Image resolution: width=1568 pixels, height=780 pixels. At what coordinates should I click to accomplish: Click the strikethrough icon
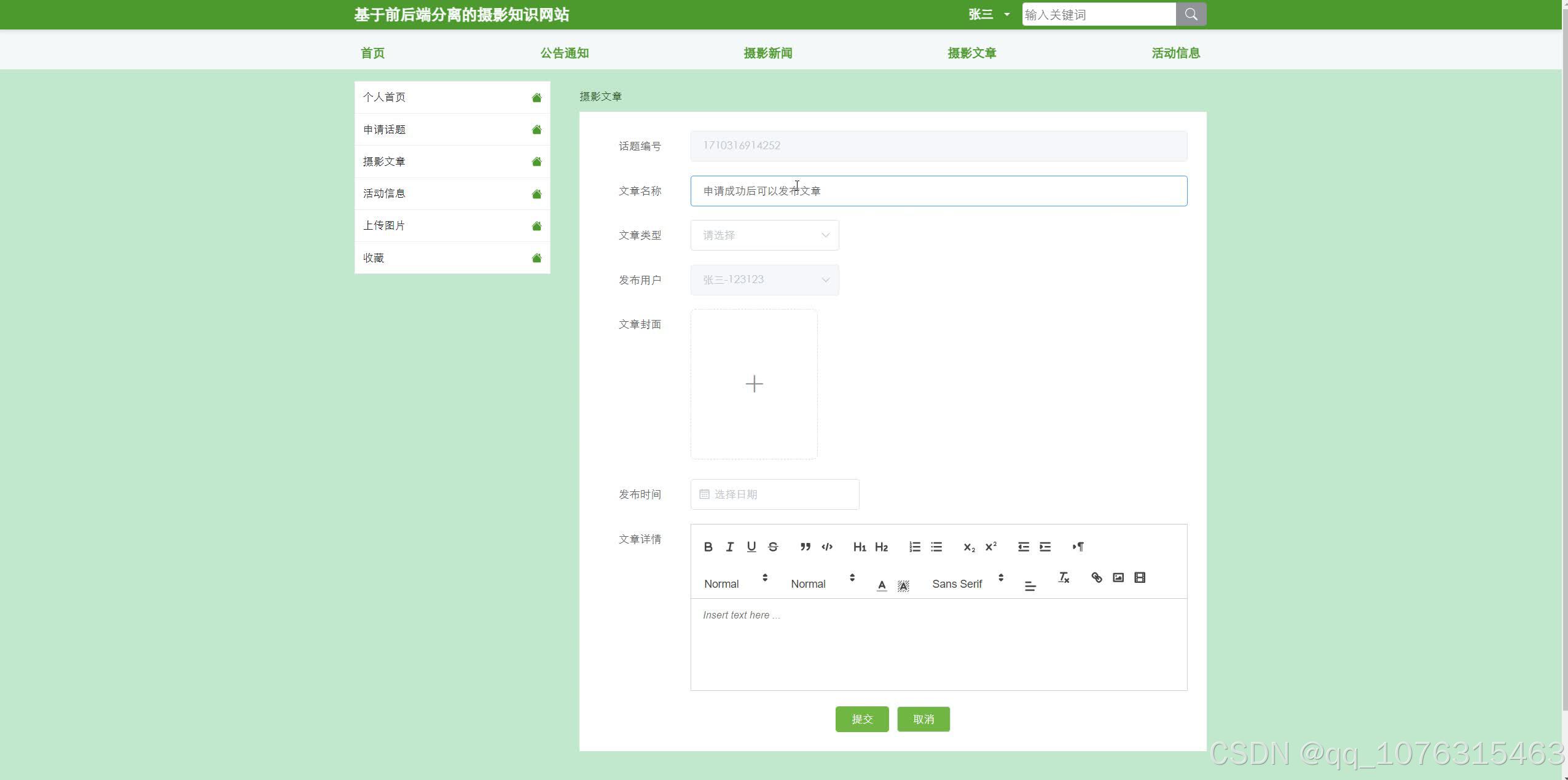pyautogui.click(x=773, y=547)
